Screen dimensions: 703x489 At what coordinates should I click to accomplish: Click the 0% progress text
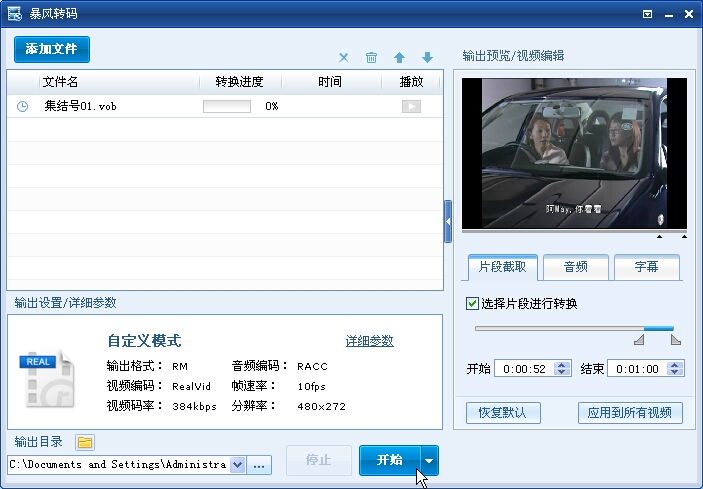click(272, 106)
